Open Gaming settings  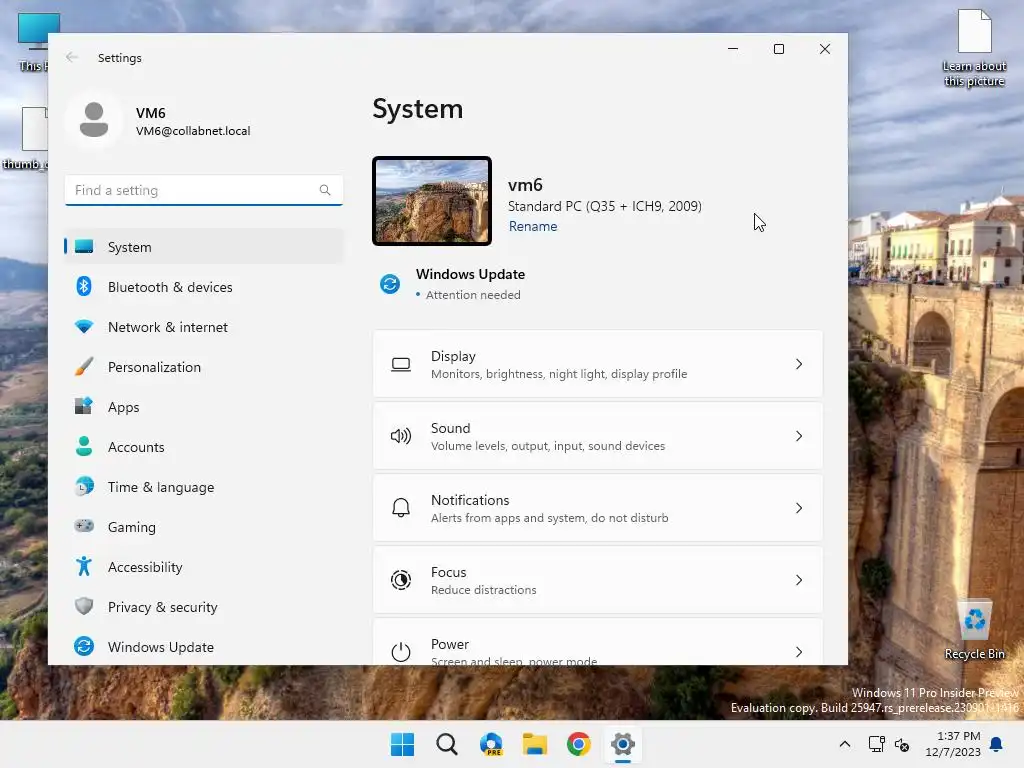[x=204, y=527]
